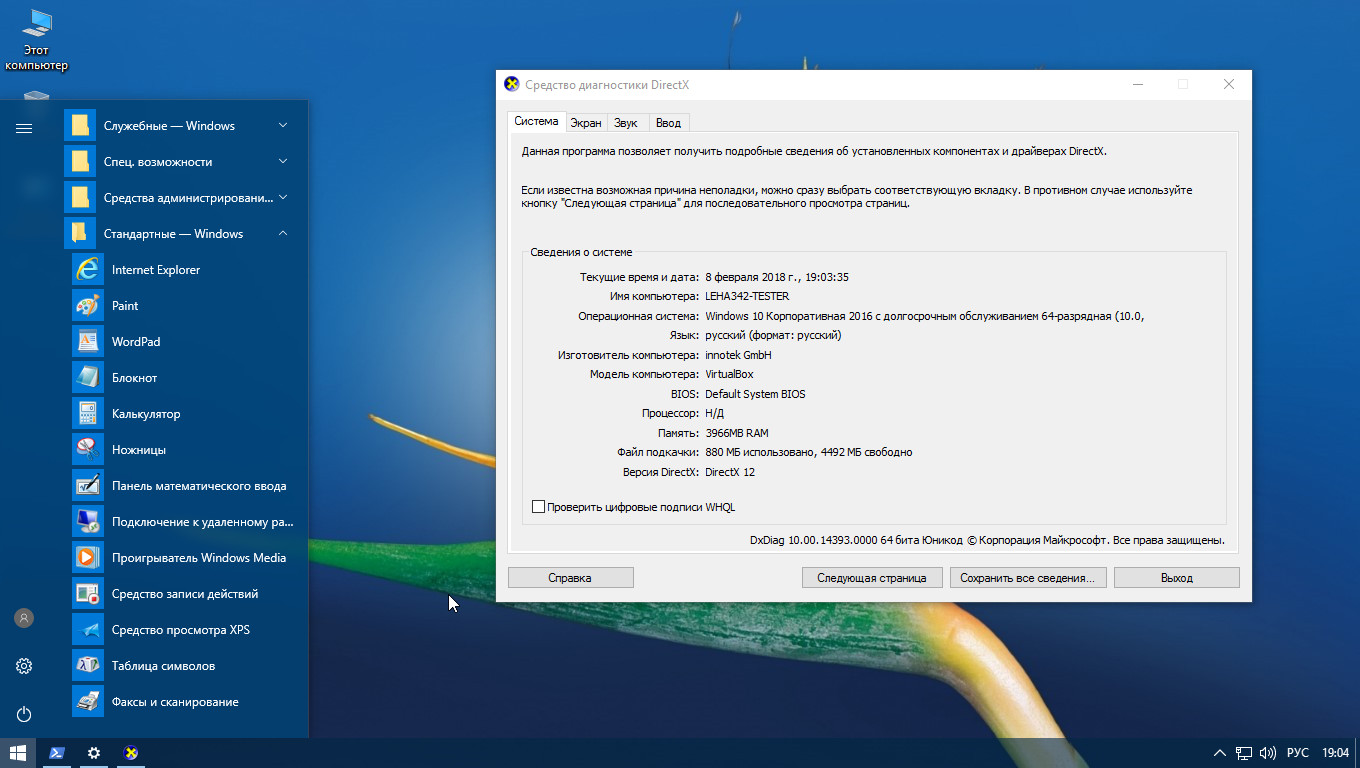The height and width of the screenshot is (768, 1360).
Task: Open Средство просмотра XPS
Action: click(185, 630)
